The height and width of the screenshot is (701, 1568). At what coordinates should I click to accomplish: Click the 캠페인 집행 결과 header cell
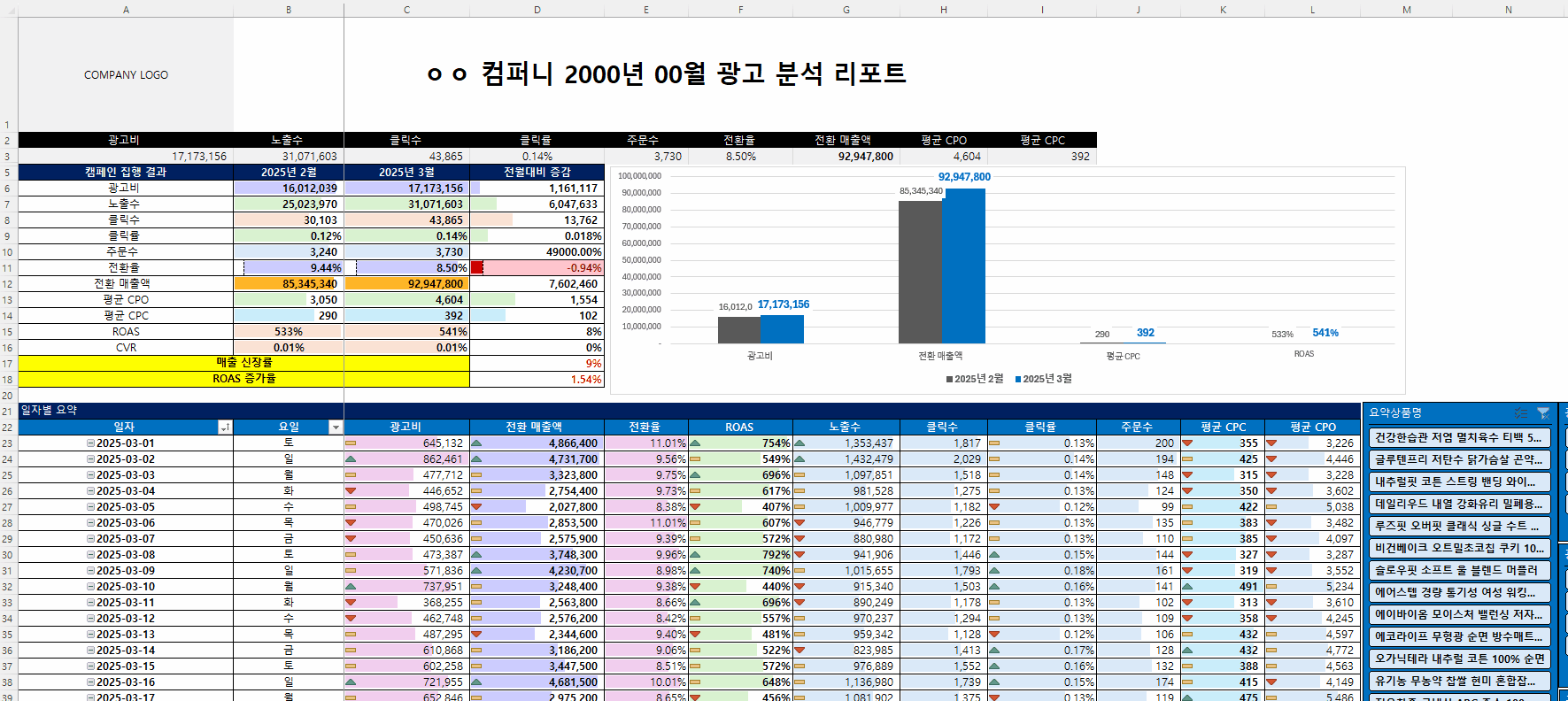pos(126,173)
